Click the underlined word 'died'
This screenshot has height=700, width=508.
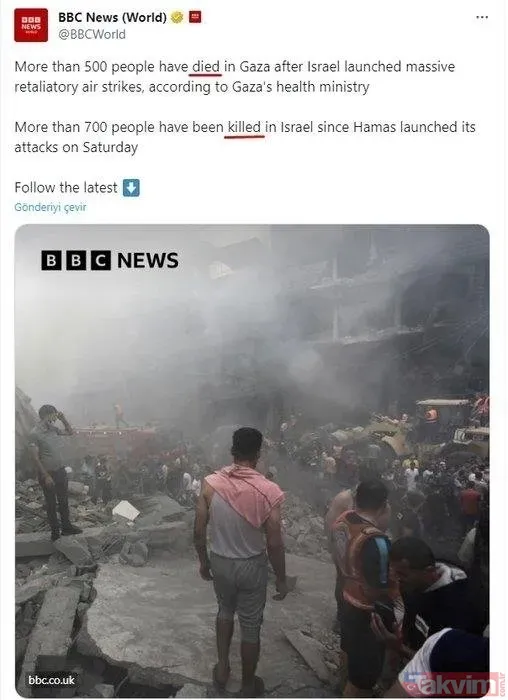206,67
